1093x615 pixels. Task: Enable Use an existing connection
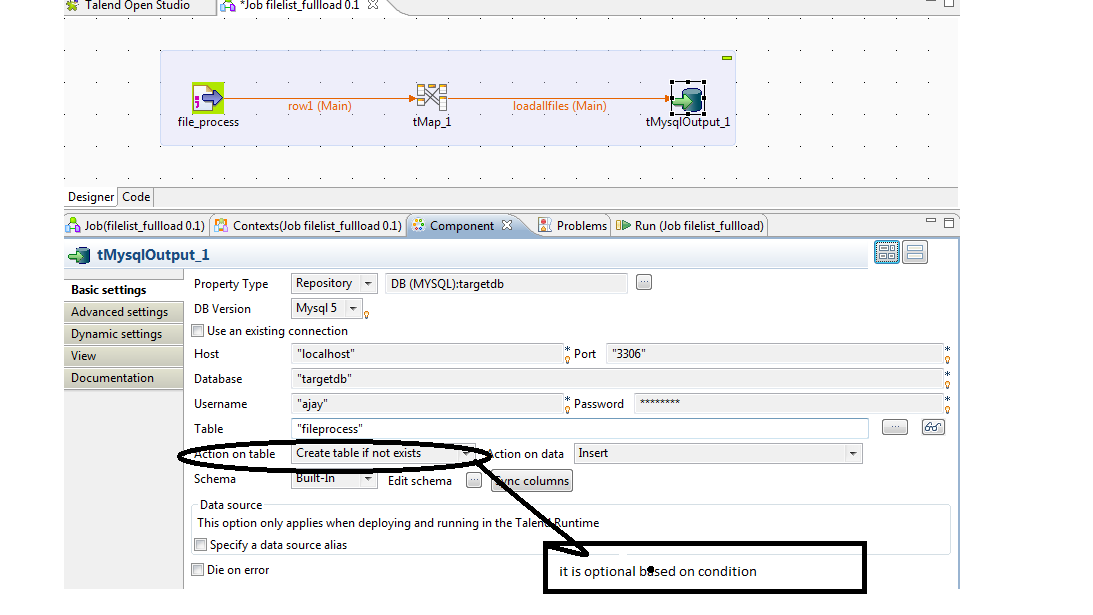click(x=196, y=330)
